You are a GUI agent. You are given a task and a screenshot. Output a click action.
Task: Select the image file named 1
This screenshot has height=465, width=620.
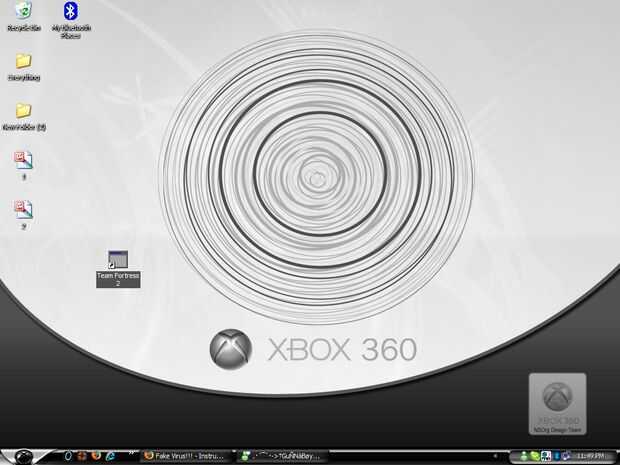(24, 166)
